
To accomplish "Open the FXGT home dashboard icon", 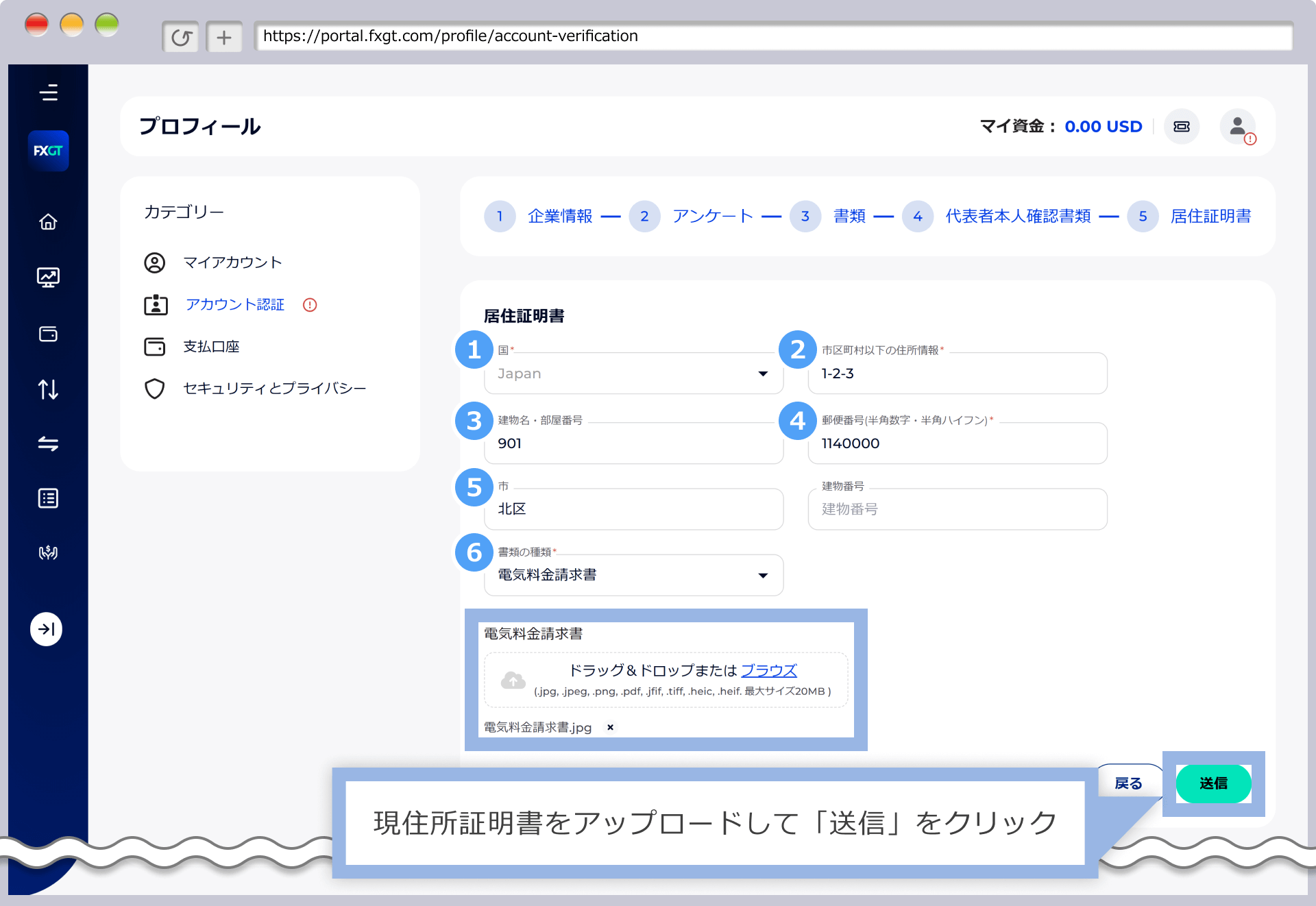I will point(48,221).
